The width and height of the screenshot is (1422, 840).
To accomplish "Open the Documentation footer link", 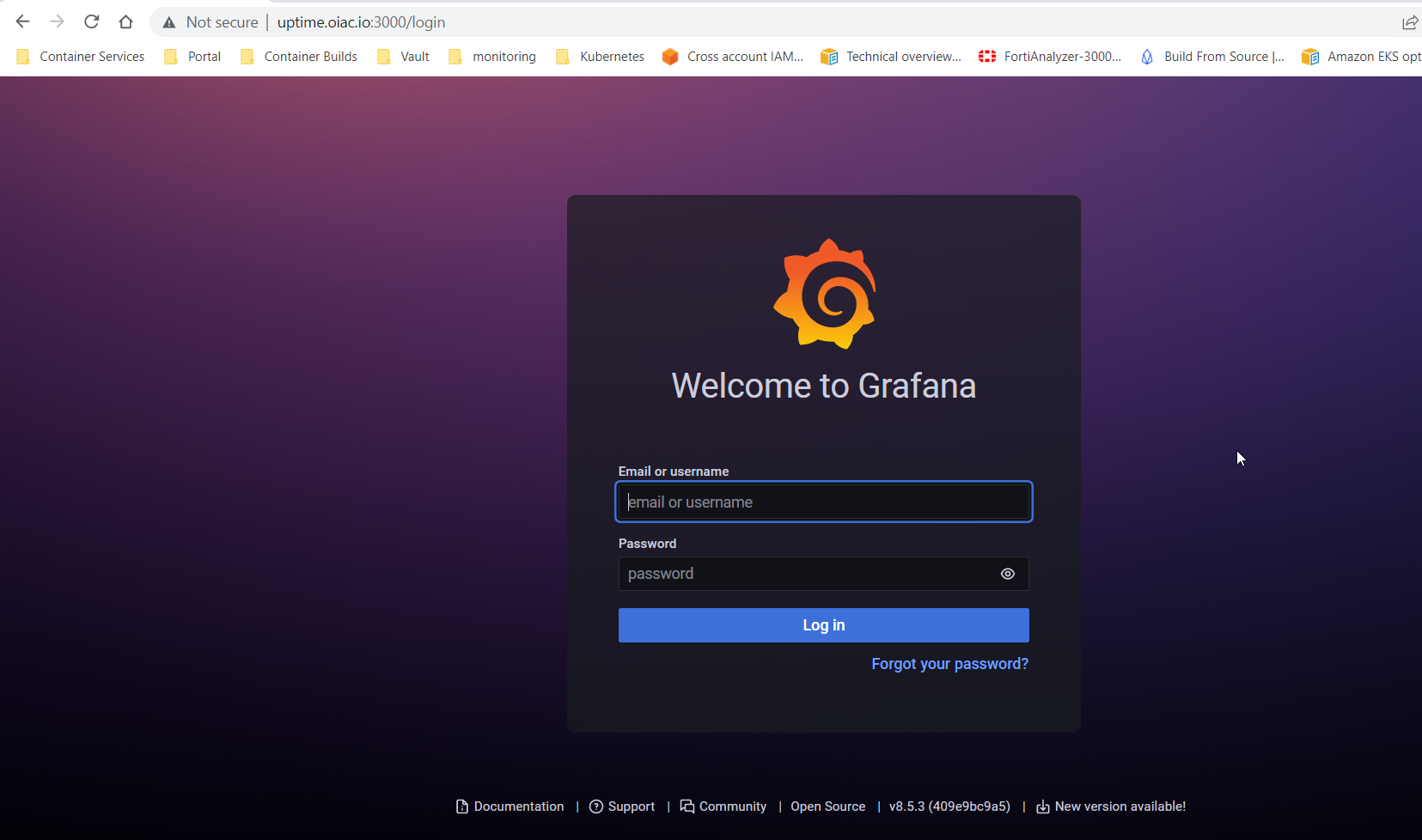I will (510, 807).
